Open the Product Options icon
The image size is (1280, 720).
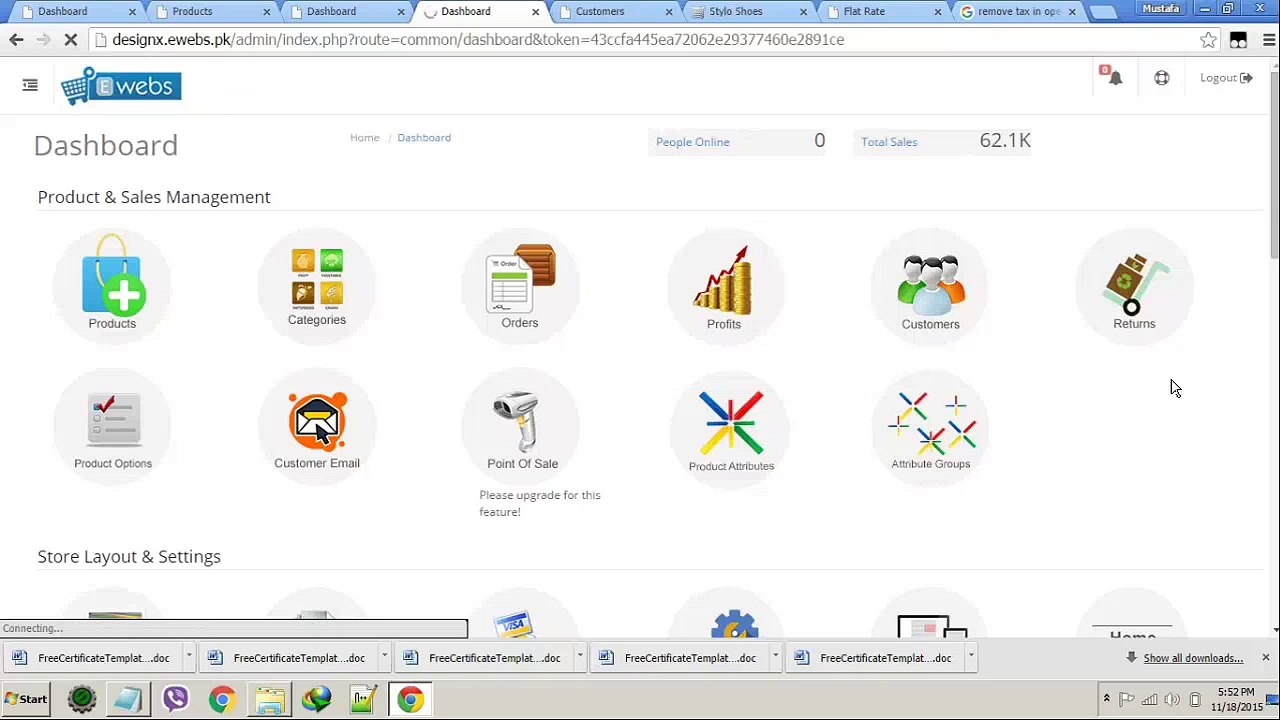coord(113,428)
